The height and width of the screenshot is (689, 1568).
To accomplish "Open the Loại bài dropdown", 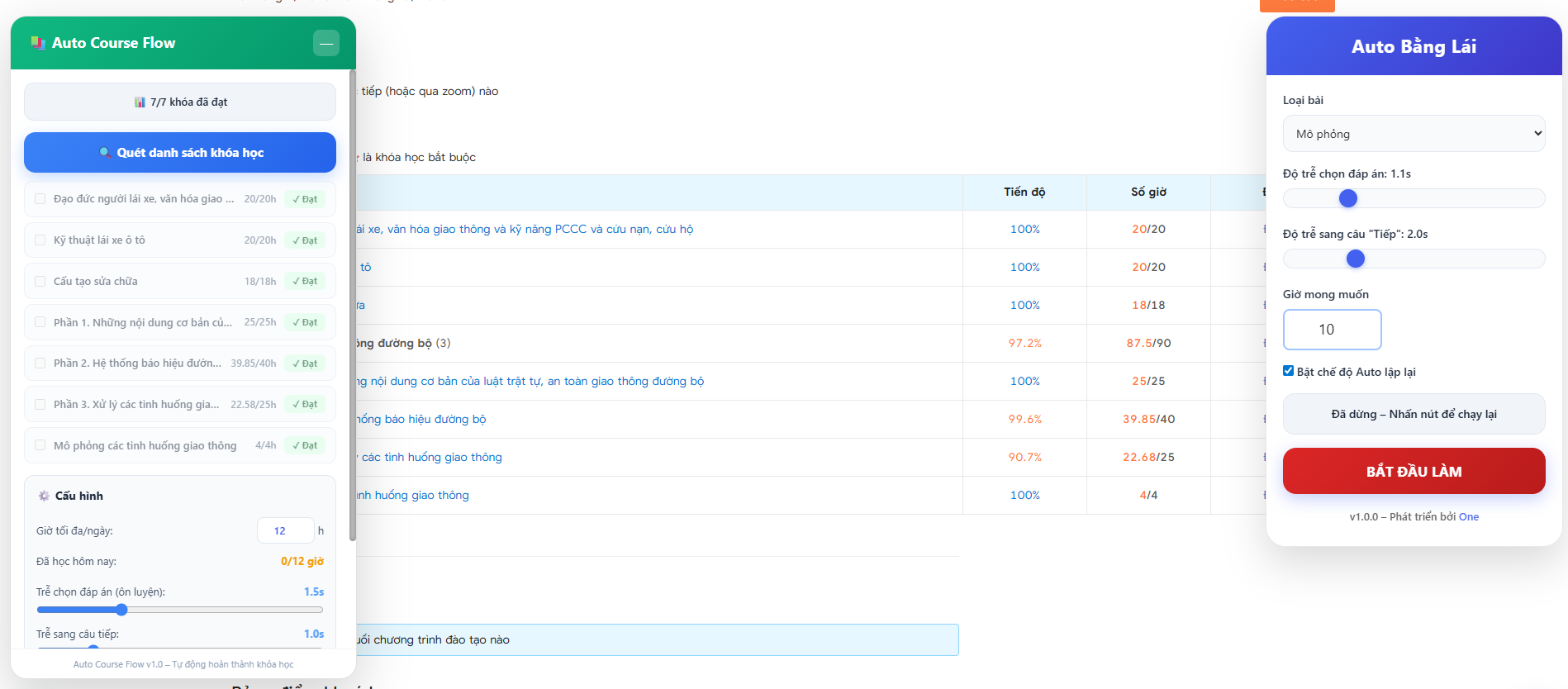I will pyautogui.click(x=1414, y=134).
